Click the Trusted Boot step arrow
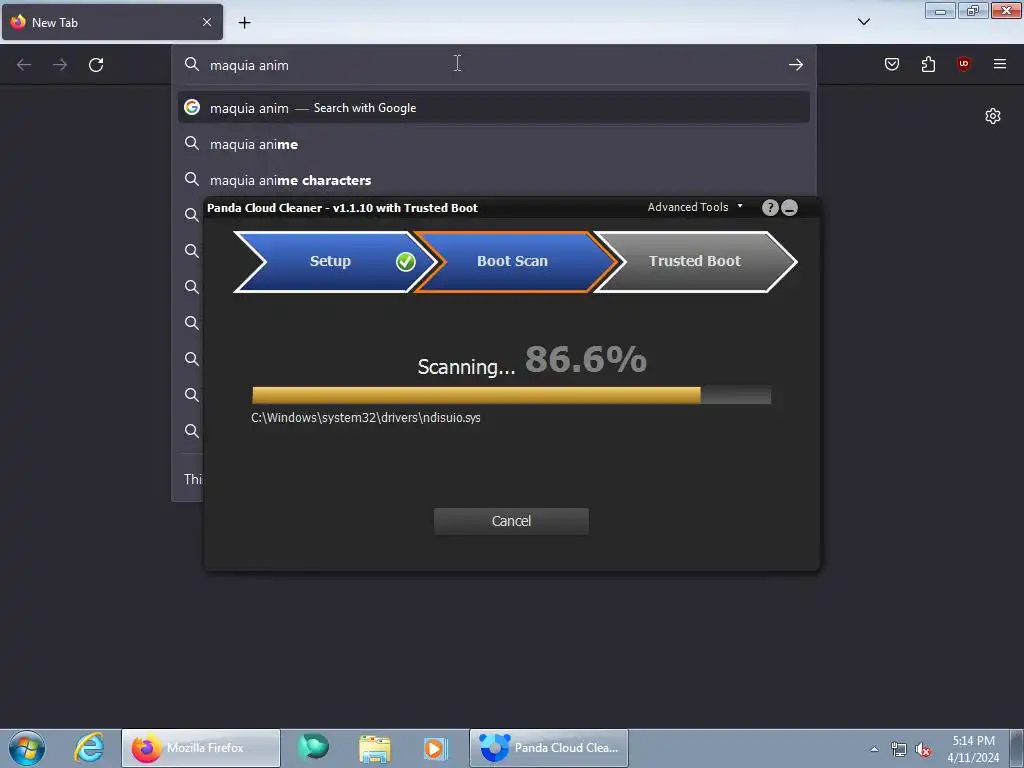 pyautogui.click(x=695, y=261)
